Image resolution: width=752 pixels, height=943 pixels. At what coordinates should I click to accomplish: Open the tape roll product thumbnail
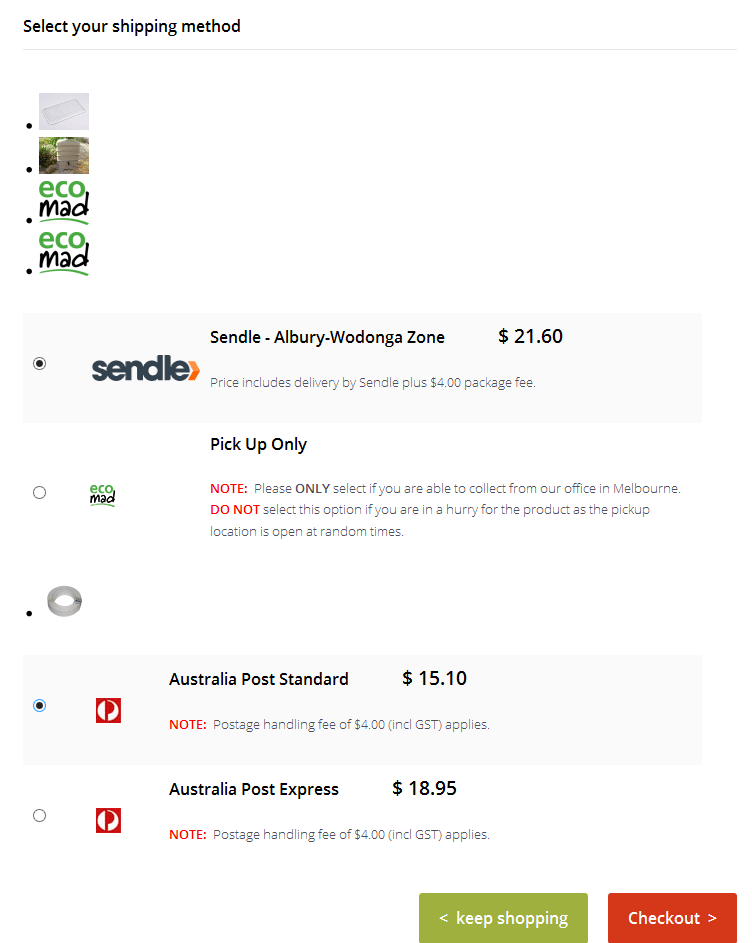point(64,602)
